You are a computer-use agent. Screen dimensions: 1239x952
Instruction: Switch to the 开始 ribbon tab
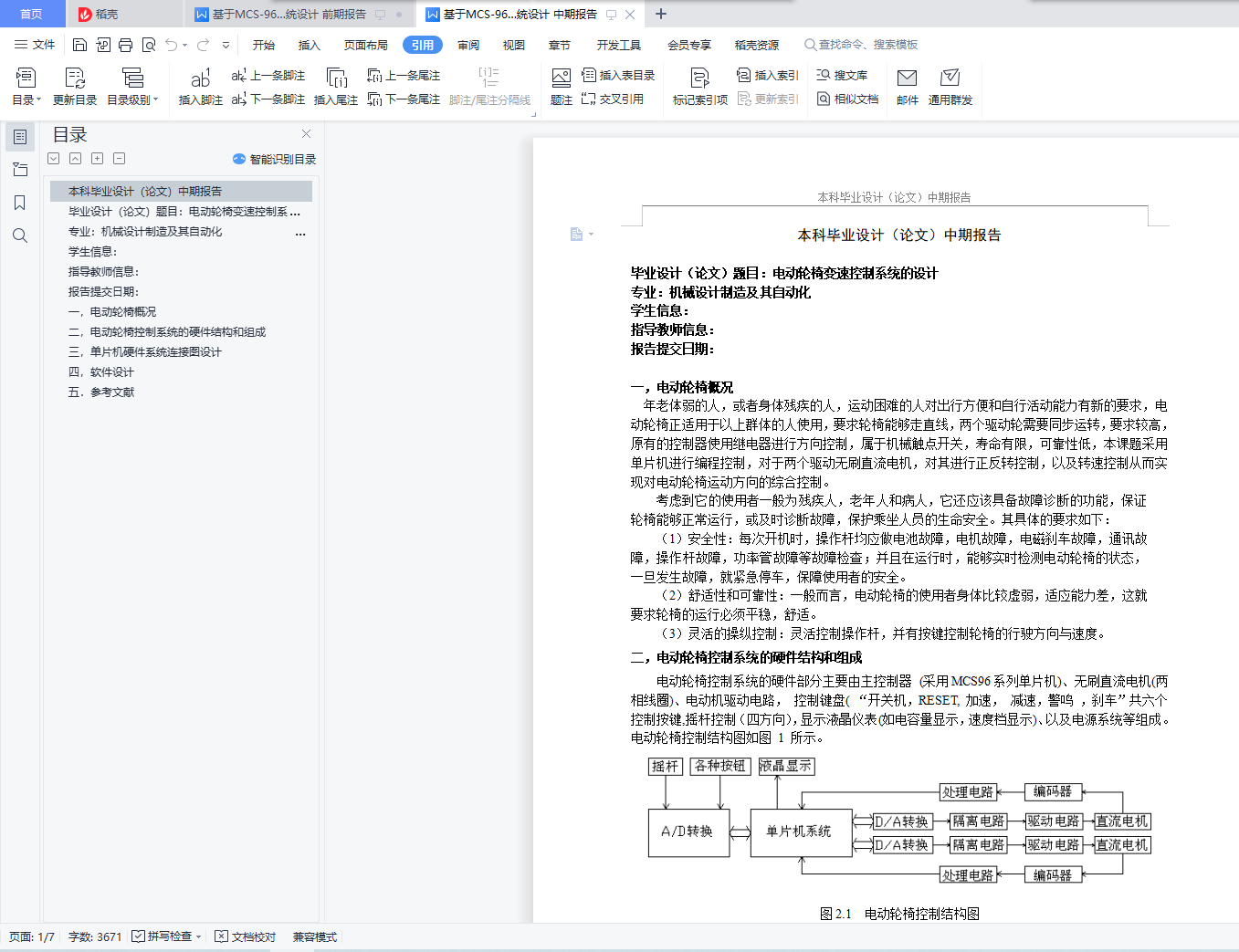tap(264, 45)
